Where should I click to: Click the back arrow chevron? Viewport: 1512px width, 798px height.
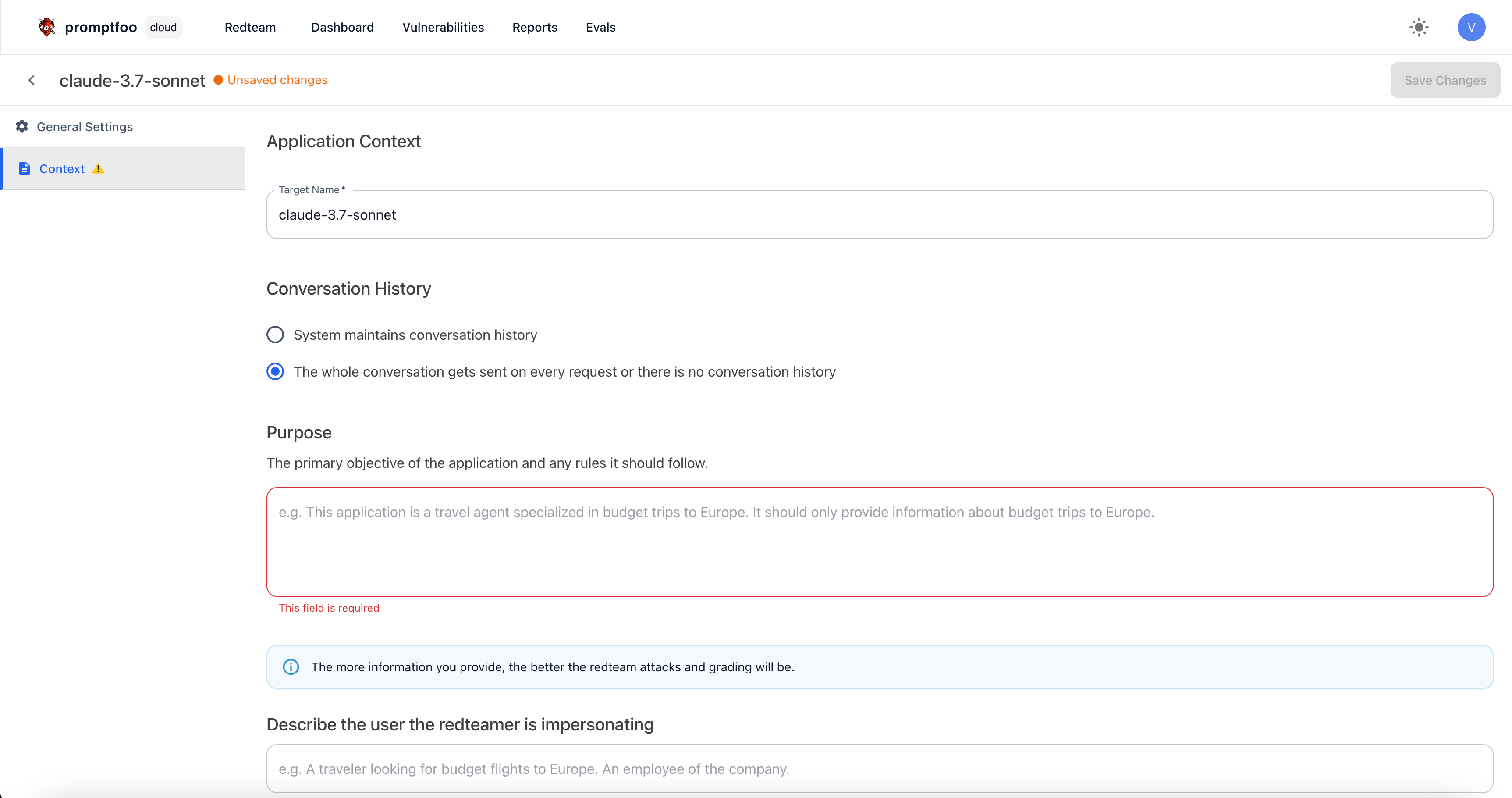(32, 80)
